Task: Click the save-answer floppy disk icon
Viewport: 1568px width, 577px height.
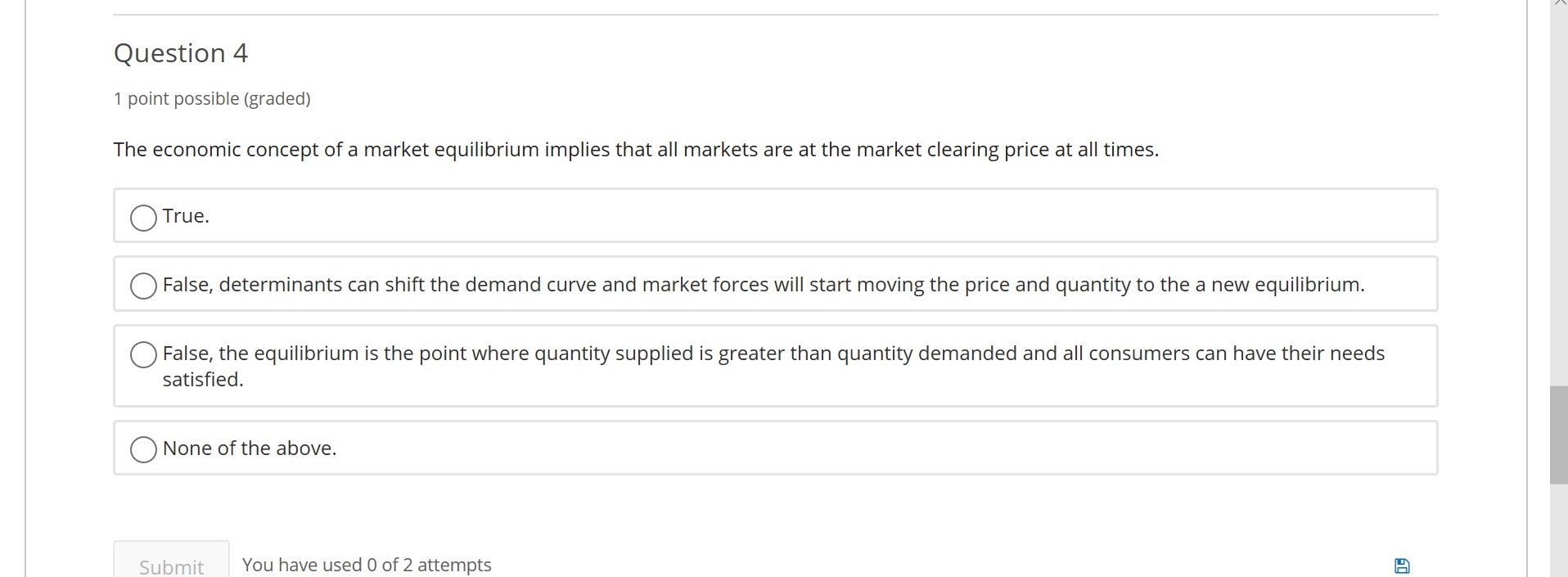Action: [x=1403, y=565]
